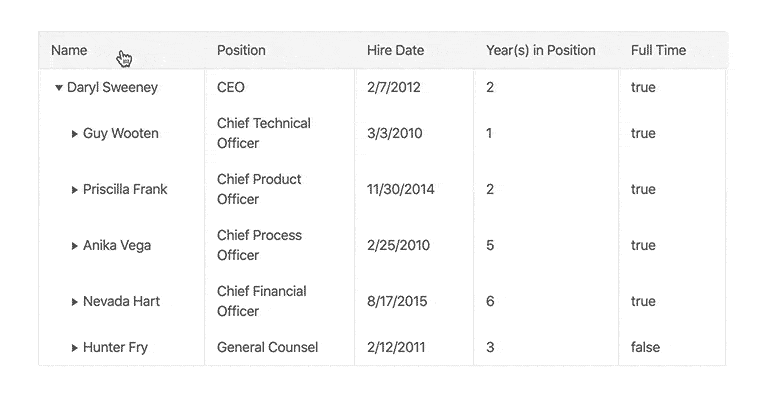Click the 11/30/2014 hire date cell
This screenshot has width=770, height=400.
(414, 189)
